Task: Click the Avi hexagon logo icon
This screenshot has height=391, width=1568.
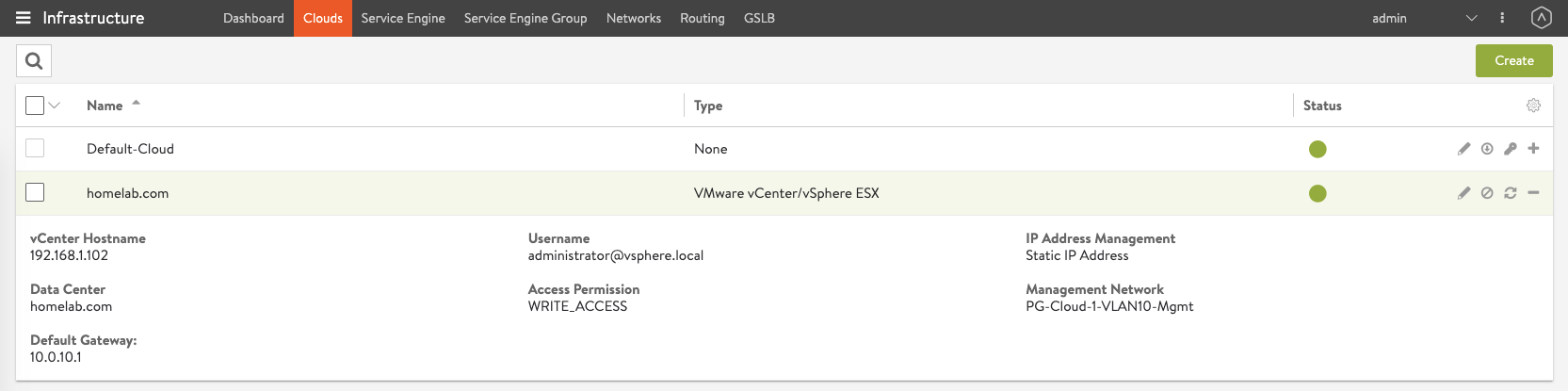Action: pyautogui.click(x=1541, y=18)
